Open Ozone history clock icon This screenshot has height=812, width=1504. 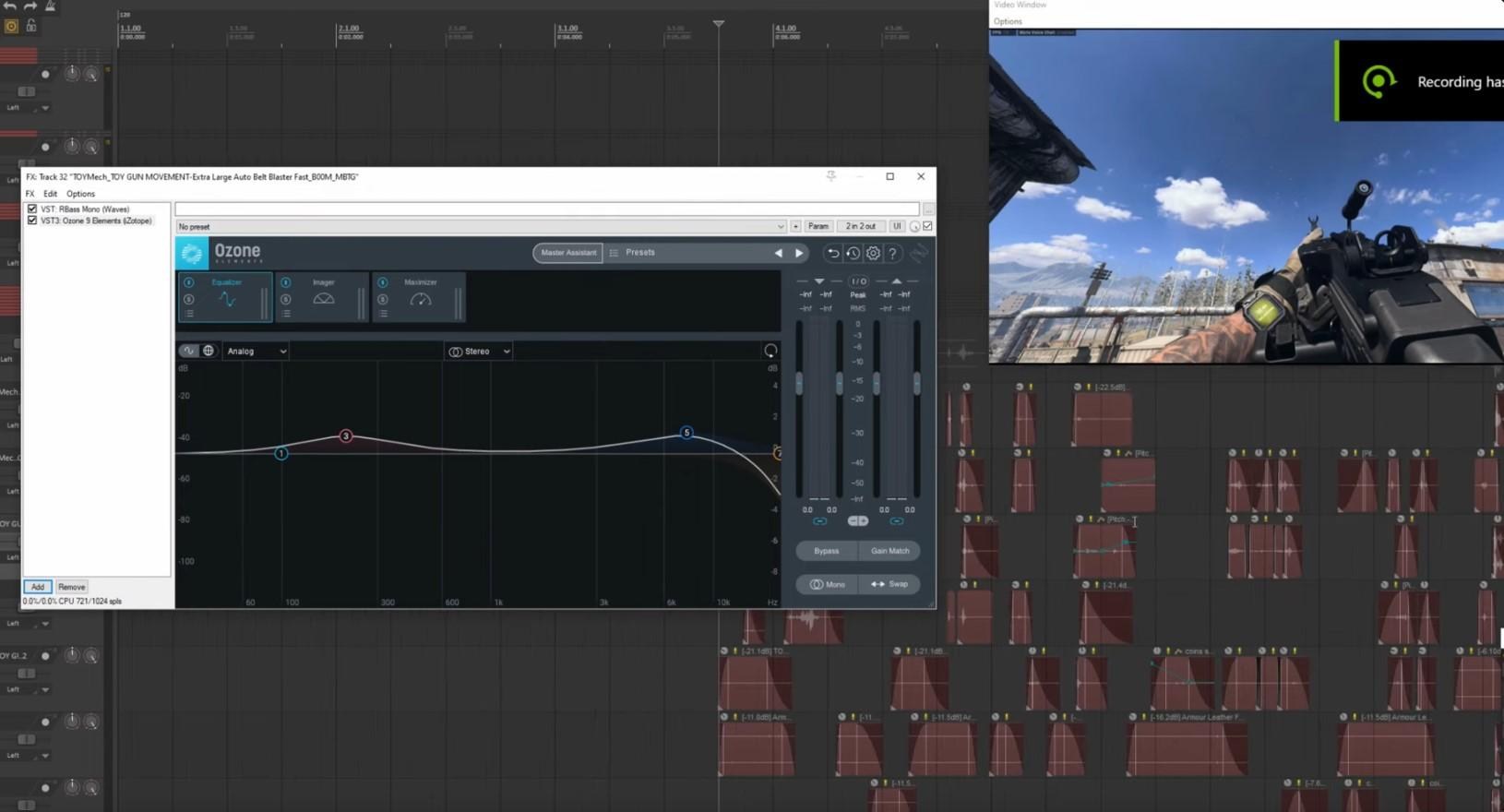point(853,253)
